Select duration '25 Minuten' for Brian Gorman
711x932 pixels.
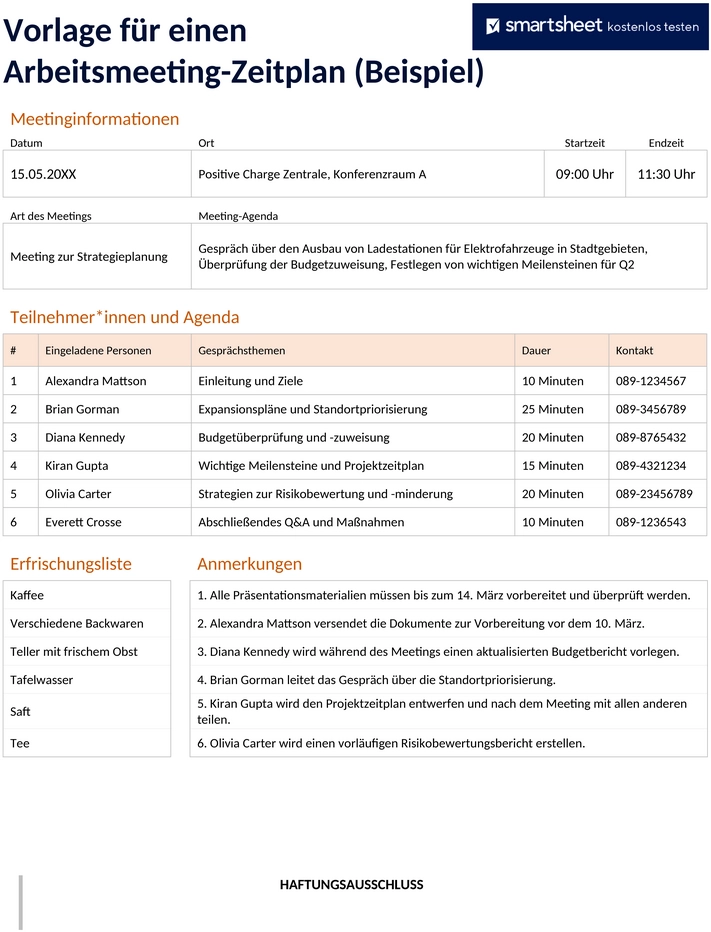click(553, 409)
